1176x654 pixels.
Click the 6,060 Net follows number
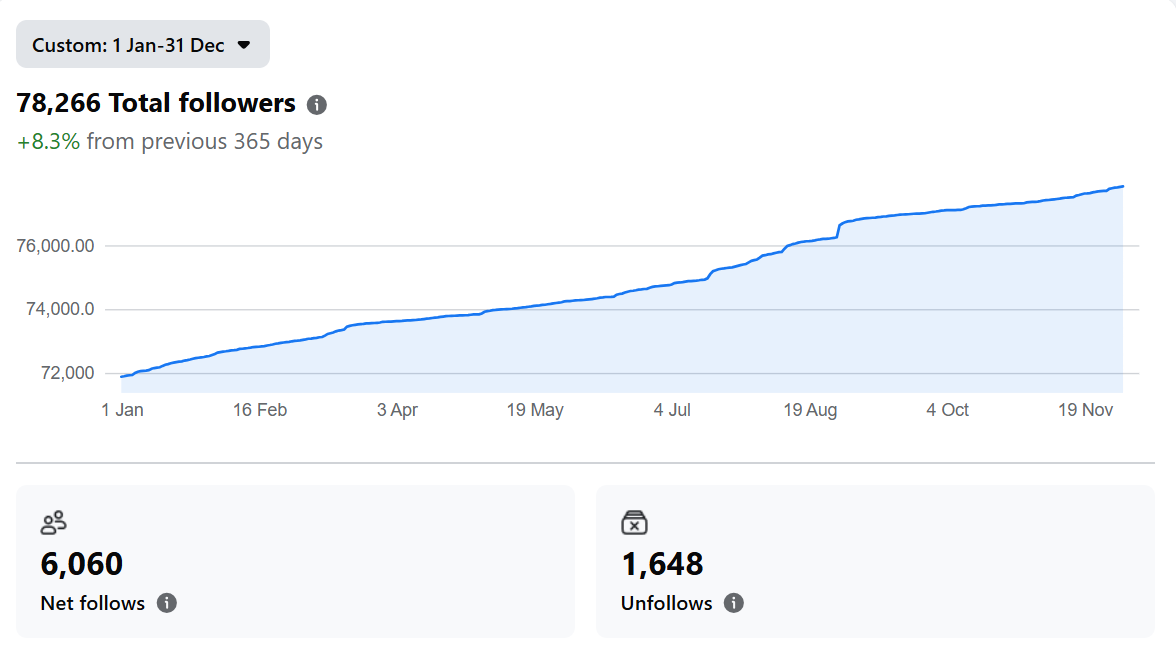[x=82, y=564]
